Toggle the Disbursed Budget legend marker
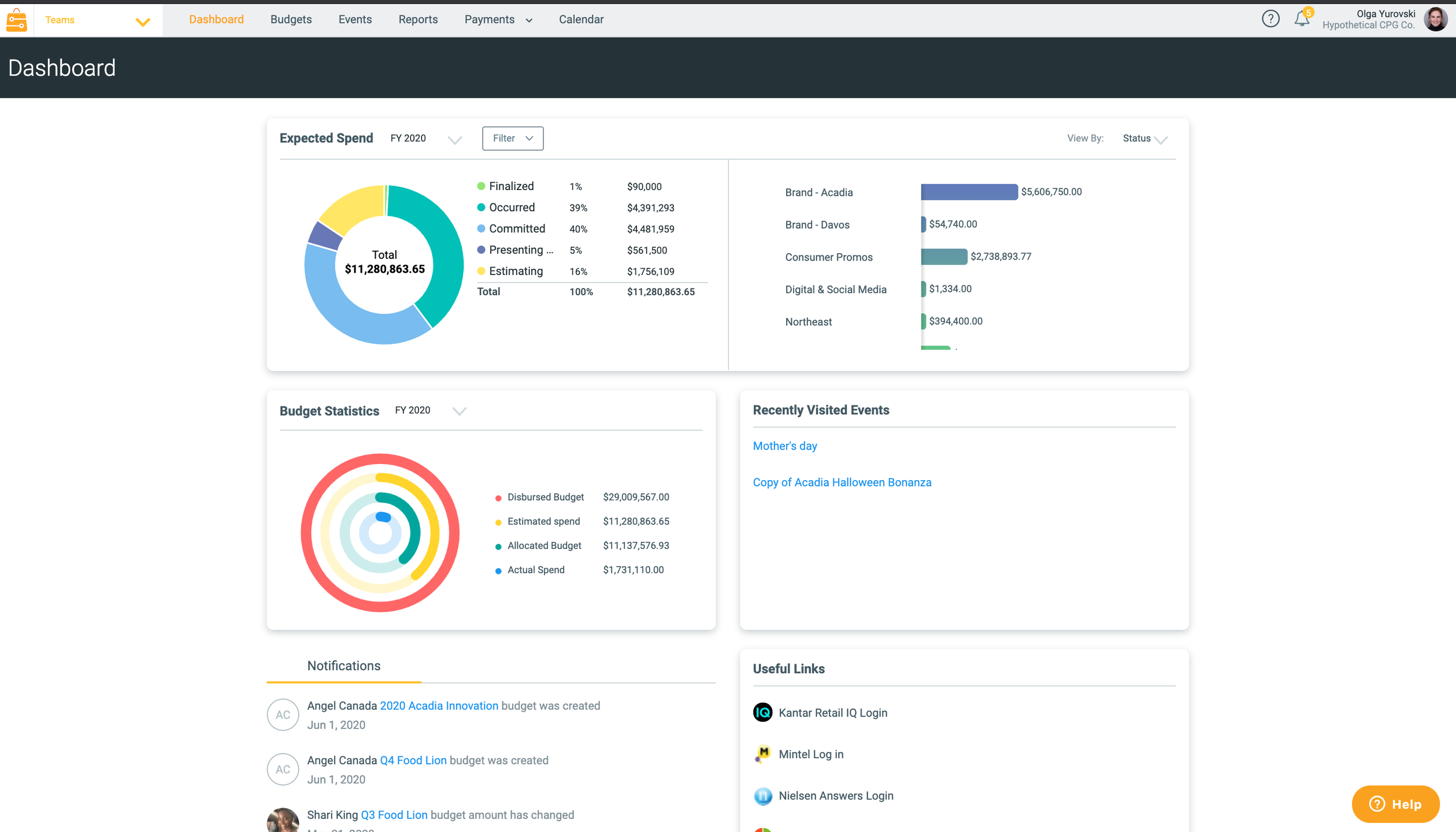This screenshot has width=1456, height=832. tap(498, 497)
